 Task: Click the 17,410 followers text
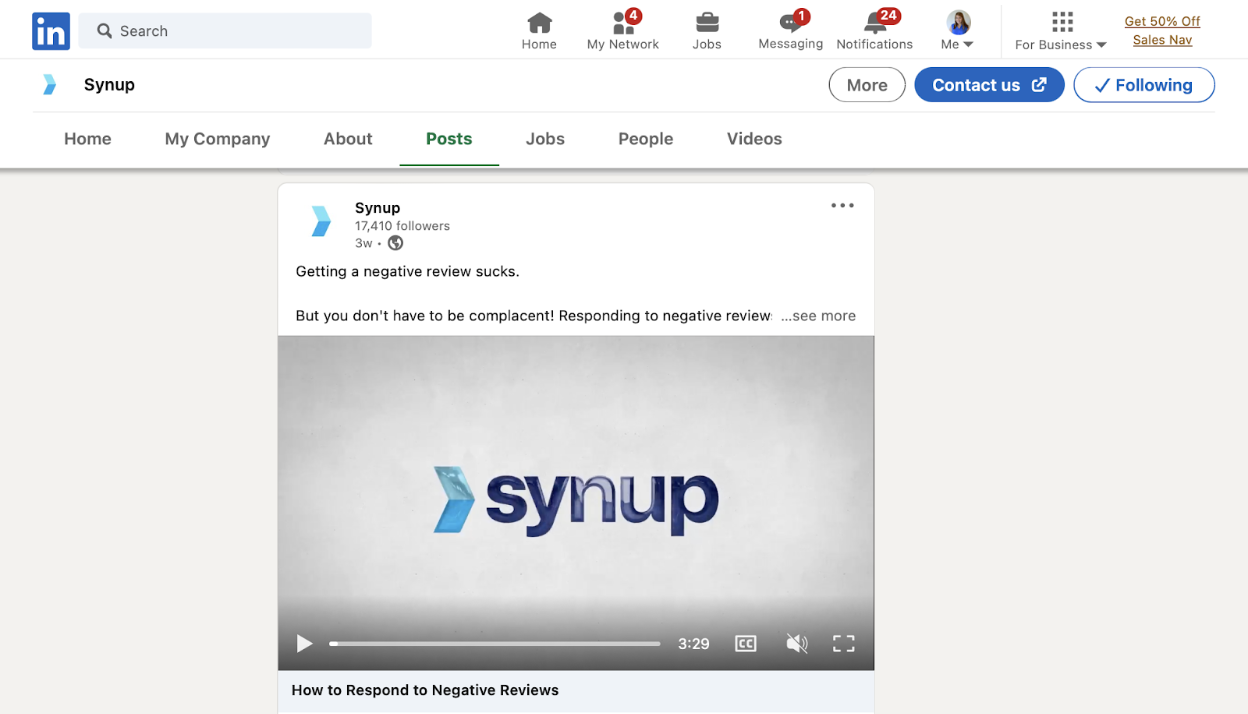(x=402, y=226)
